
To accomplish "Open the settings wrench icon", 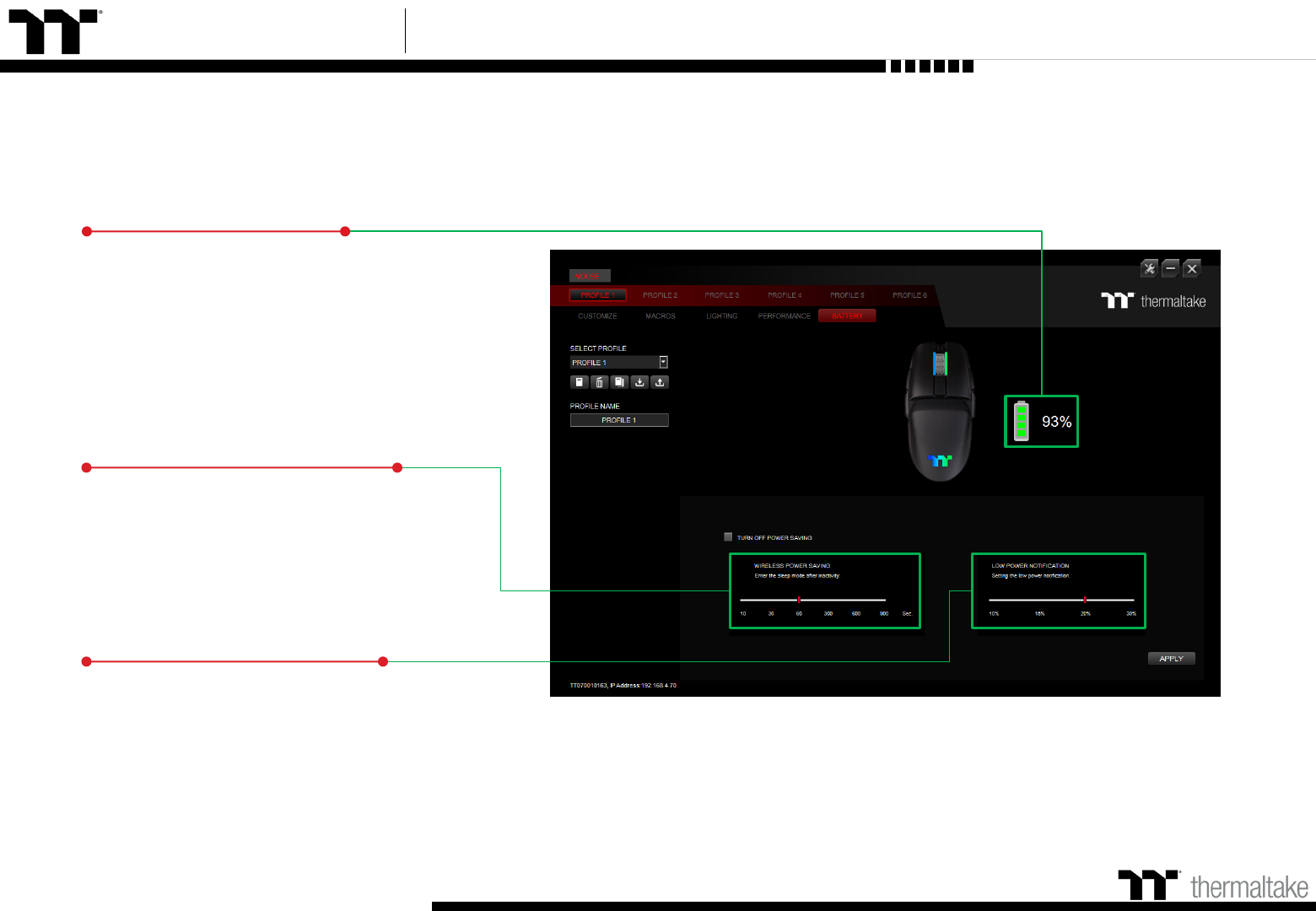I will [x=1149, y=269].
